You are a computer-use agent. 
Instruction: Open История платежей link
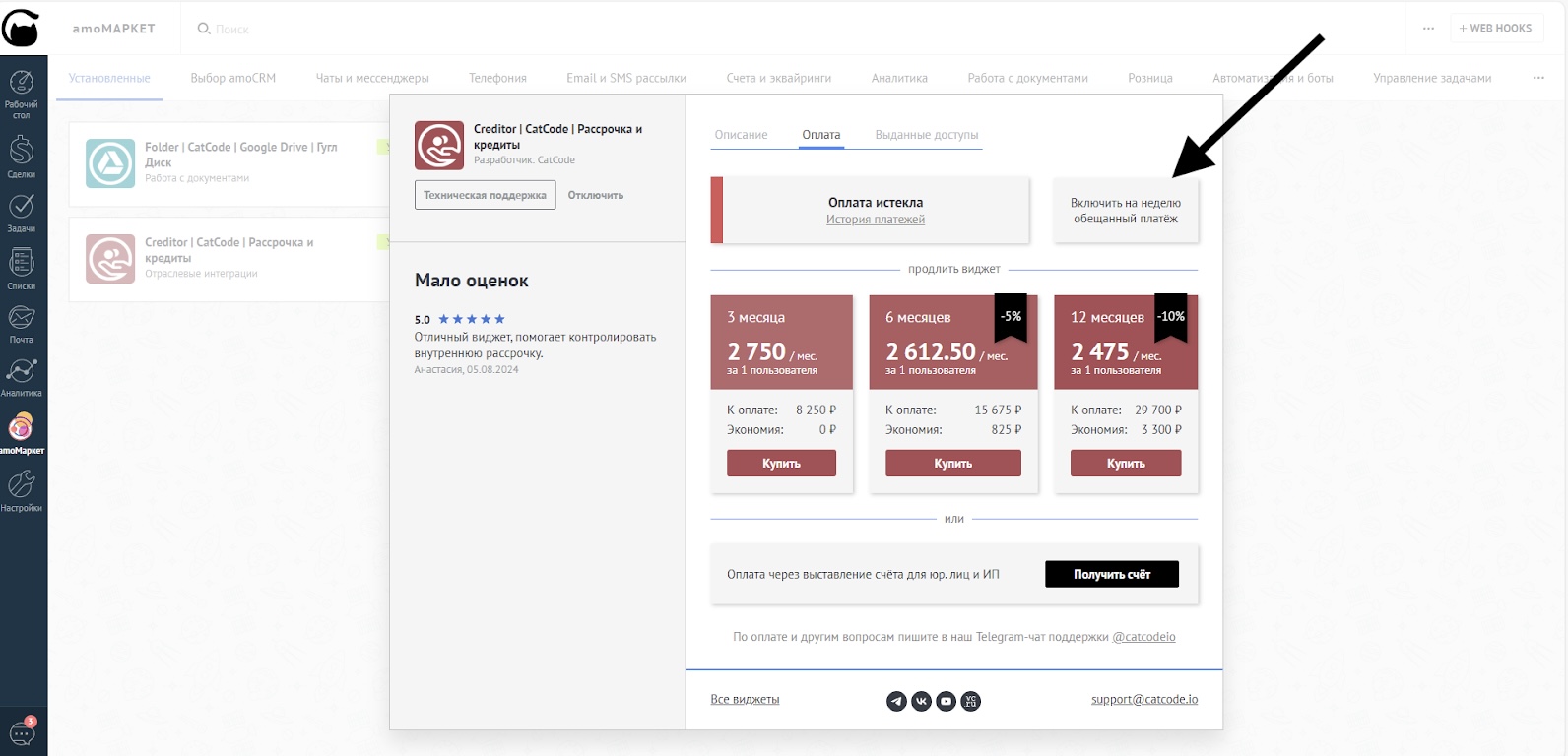pyautogui.click(x=876, y=220)
